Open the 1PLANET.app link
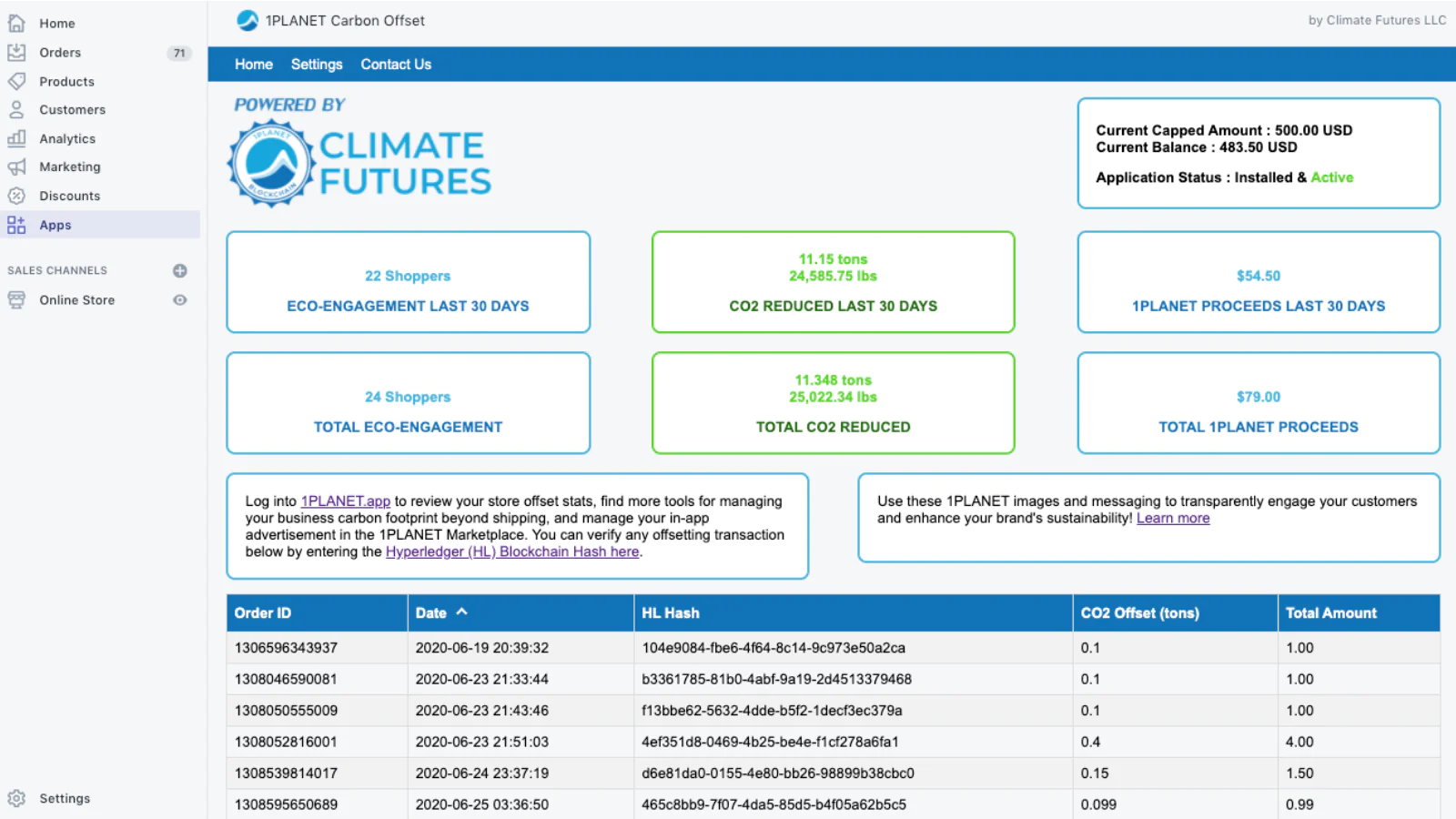1456x819 pixels. (x=346, y=501)
